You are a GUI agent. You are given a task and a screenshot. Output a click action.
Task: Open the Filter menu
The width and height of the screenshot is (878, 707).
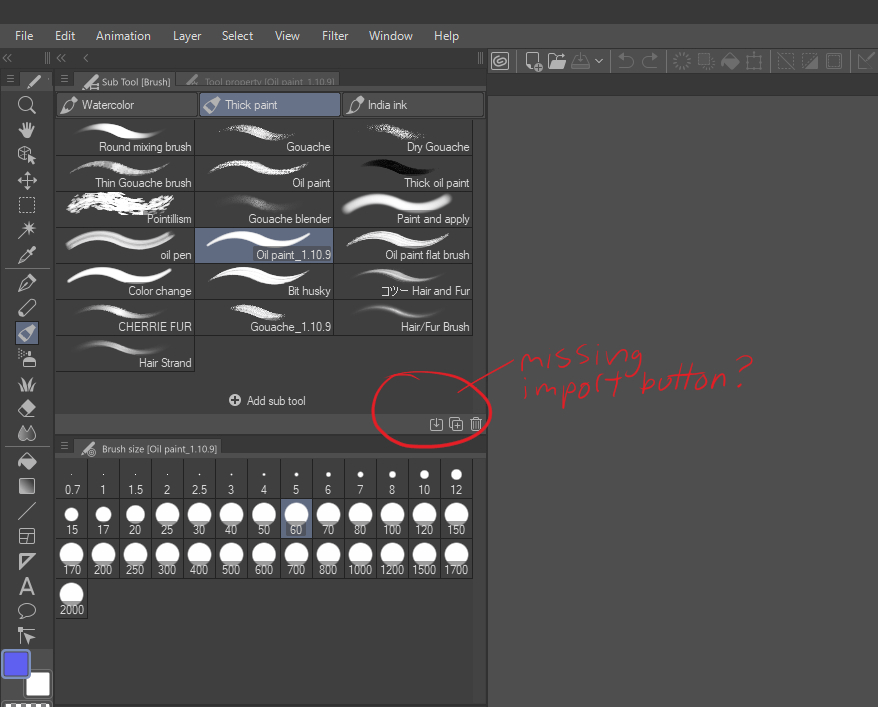335,35
